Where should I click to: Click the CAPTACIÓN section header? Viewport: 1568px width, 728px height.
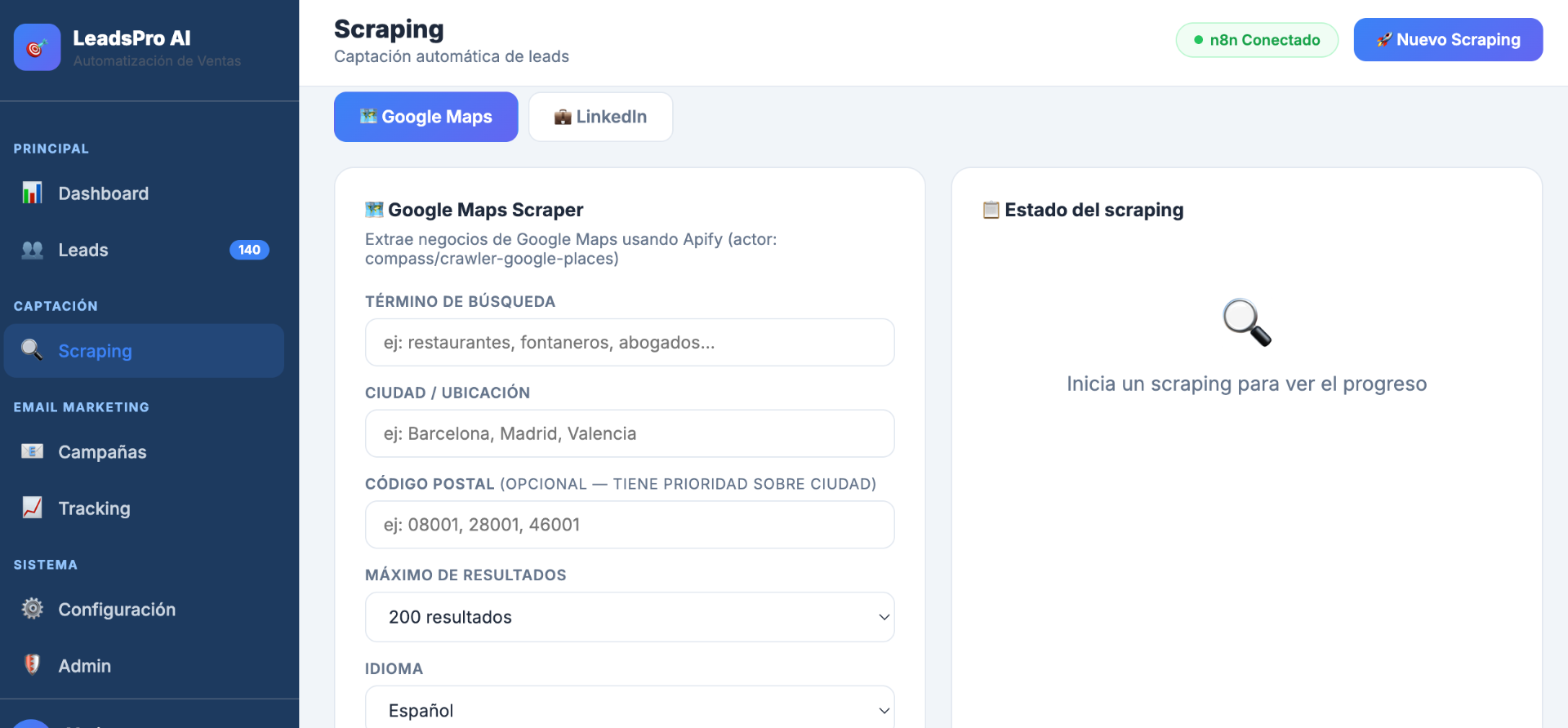point(56,306)
